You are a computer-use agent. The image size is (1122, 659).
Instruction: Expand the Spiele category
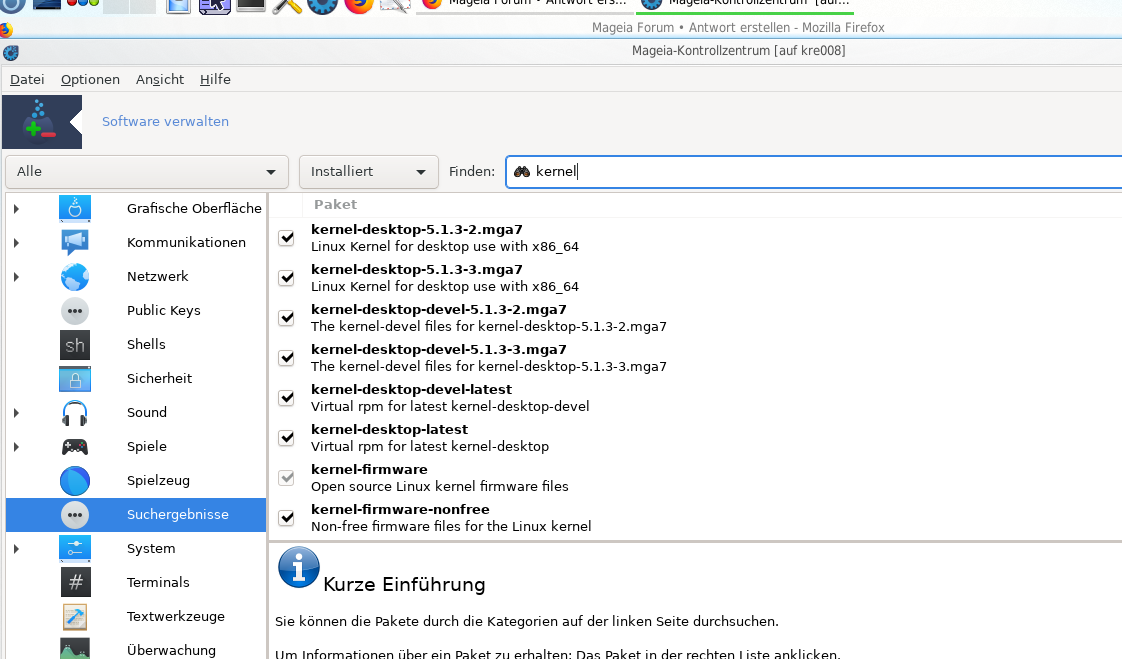(x=16, y=446)
